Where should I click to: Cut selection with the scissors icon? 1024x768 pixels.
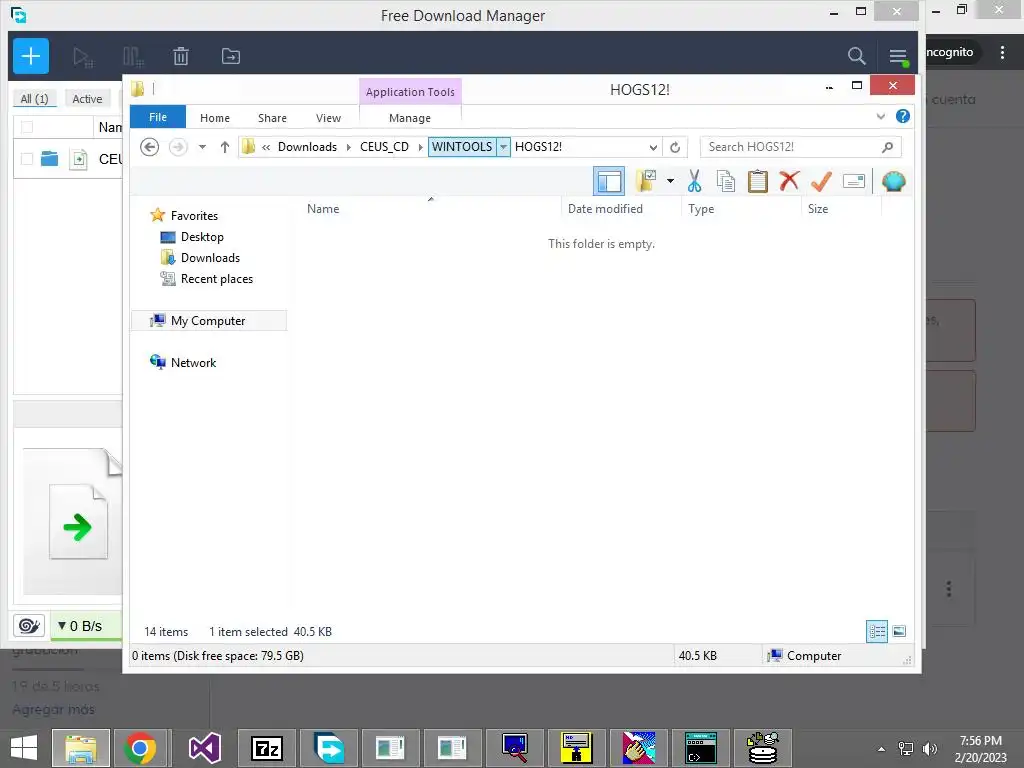pos(694,181)
